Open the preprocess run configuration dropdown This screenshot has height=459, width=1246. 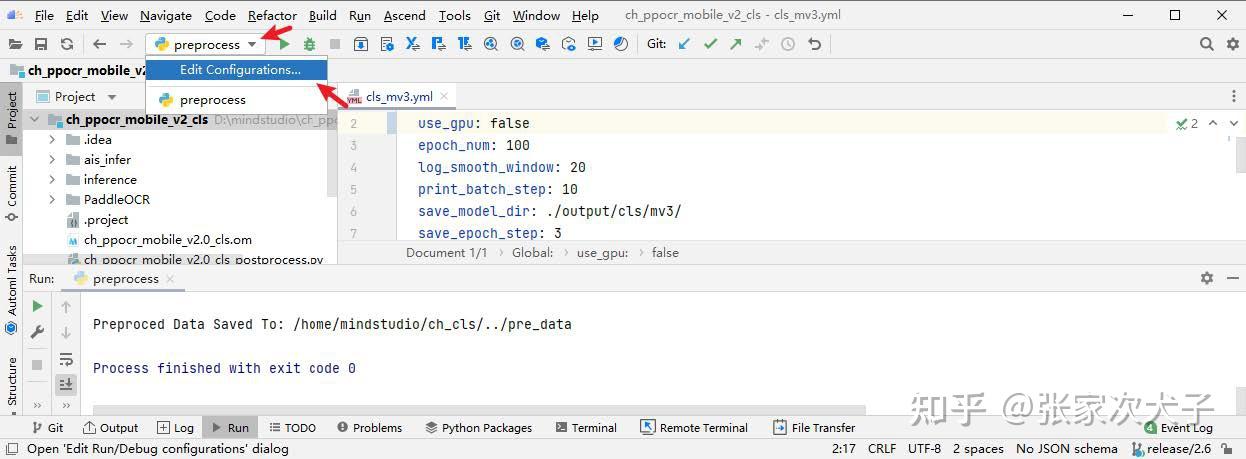(x=205, y=44)
